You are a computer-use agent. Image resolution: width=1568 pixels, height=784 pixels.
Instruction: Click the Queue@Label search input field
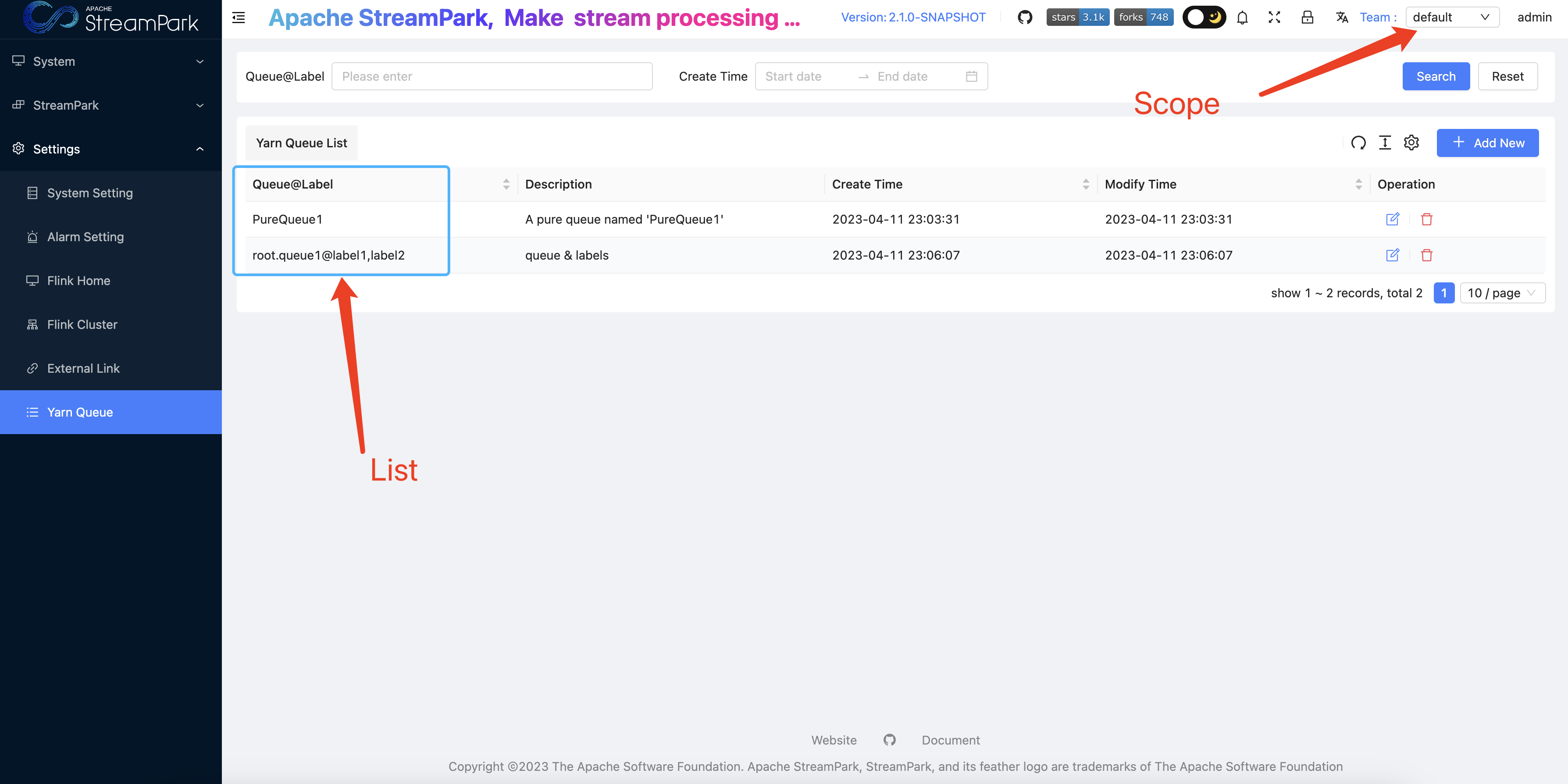[x=492, y=77]
